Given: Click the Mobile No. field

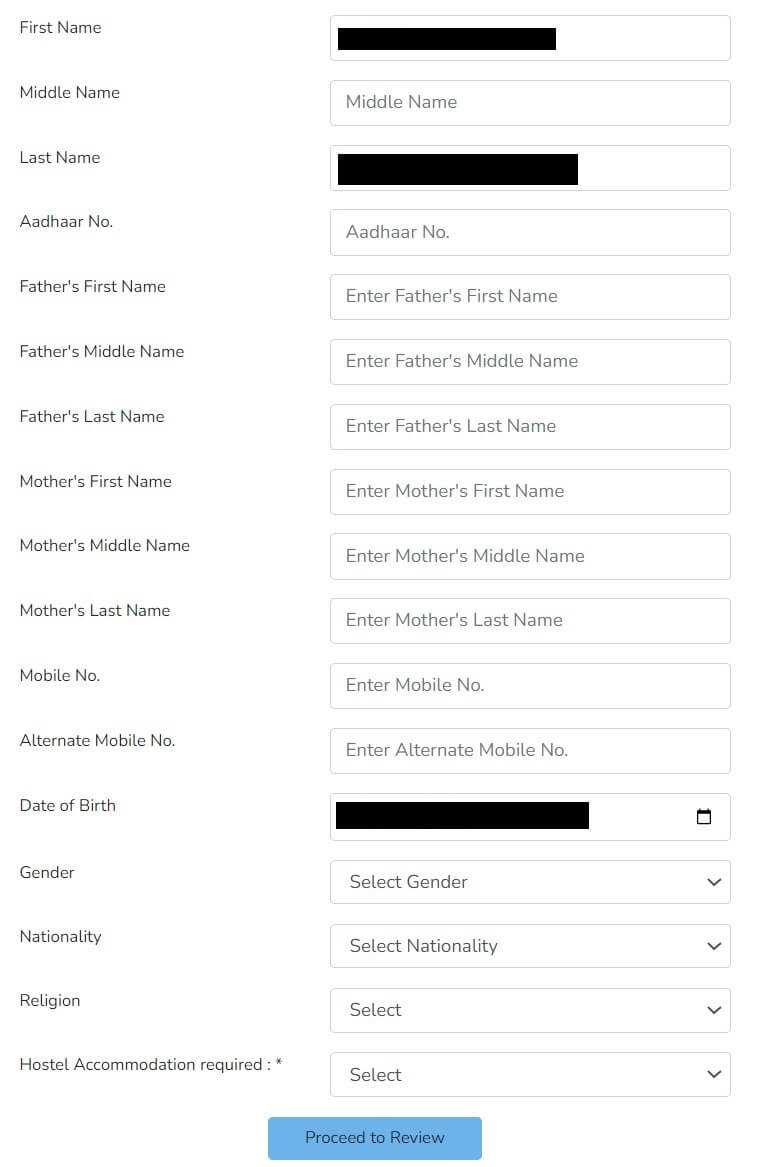Looking at the screenshot, I should (x=530, y=685).
